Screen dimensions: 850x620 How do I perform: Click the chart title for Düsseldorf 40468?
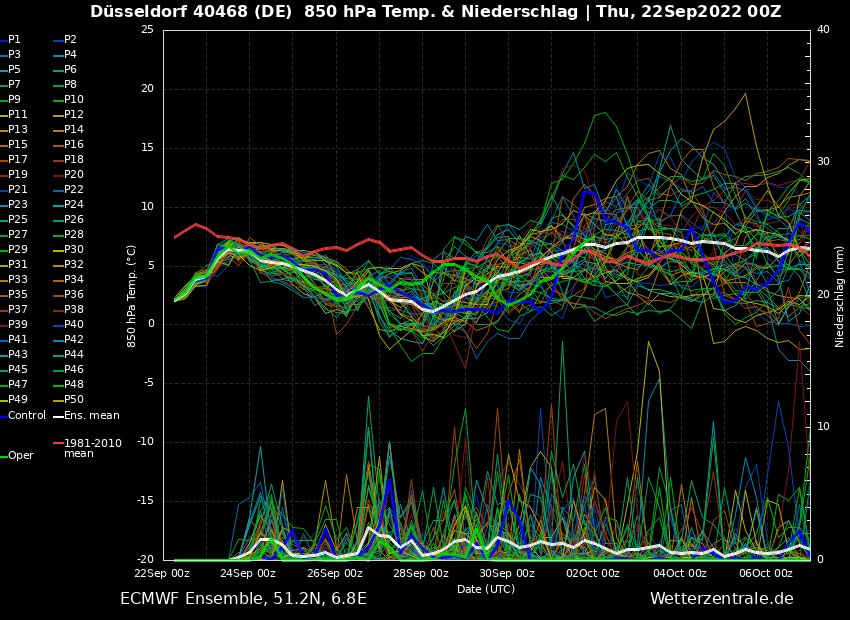pyautogui.click(x=435, y=12)
